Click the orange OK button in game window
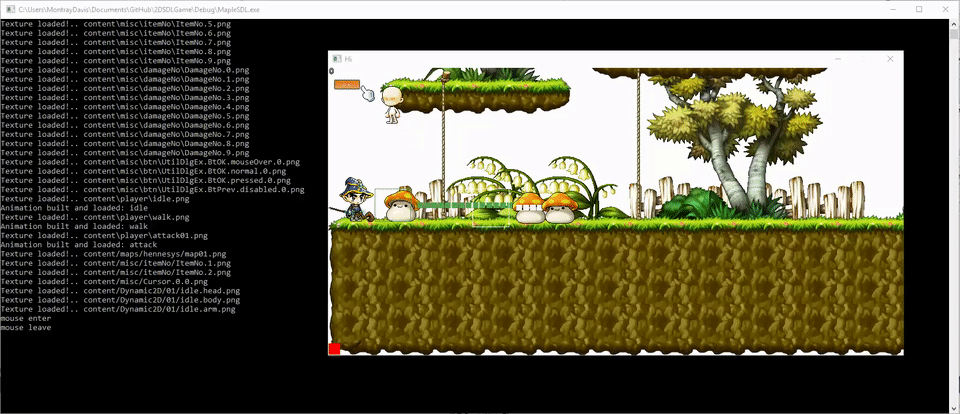The image size is (960, 414). (x=346, y=85)
